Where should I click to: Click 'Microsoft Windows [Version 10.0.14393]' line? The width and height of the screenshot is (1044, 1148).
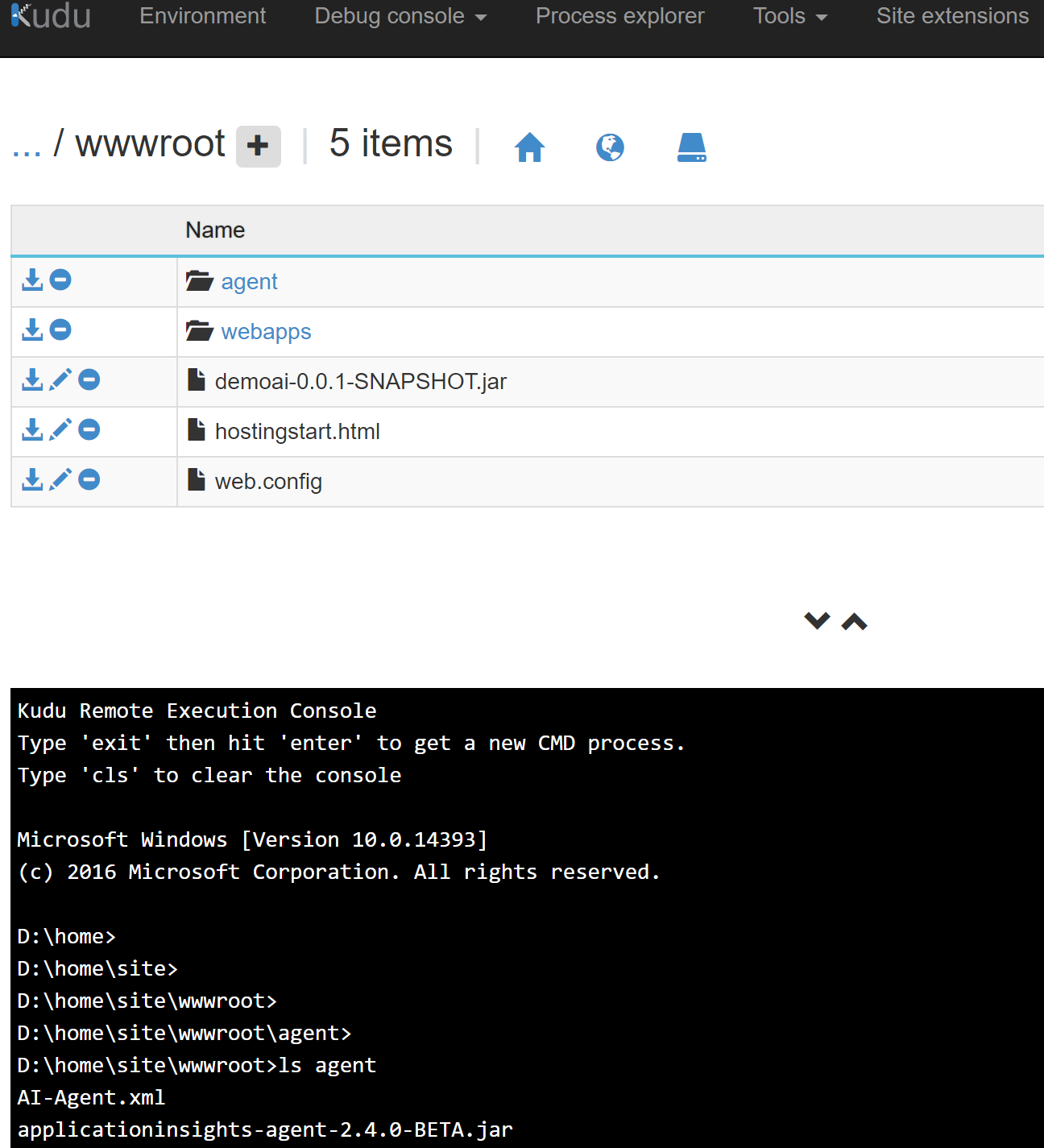point(252,840)
